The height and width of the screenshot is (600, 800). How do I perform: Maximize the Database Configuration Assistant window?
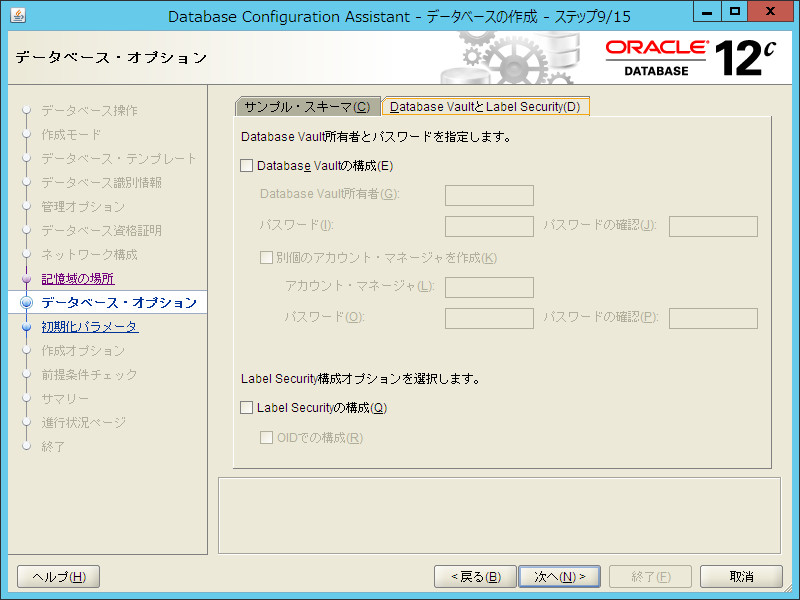[734, 12]
